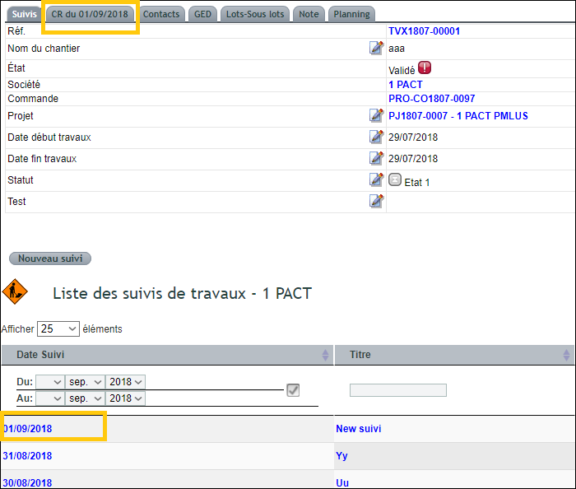The height and width of the screenshot is (489, 576).
Task: Open the Afficher 25 éléments dropdown
Action: pos(58,329)
